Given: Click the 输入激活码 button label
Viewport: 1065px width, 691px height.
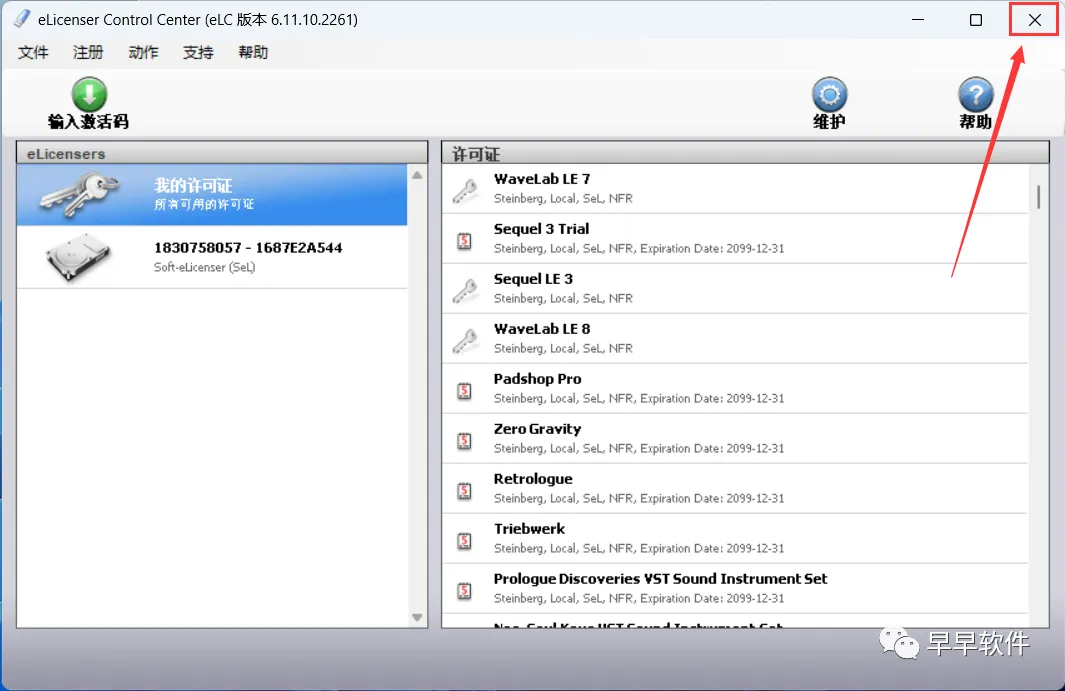Looking at the screenshot, I should 88,122.
